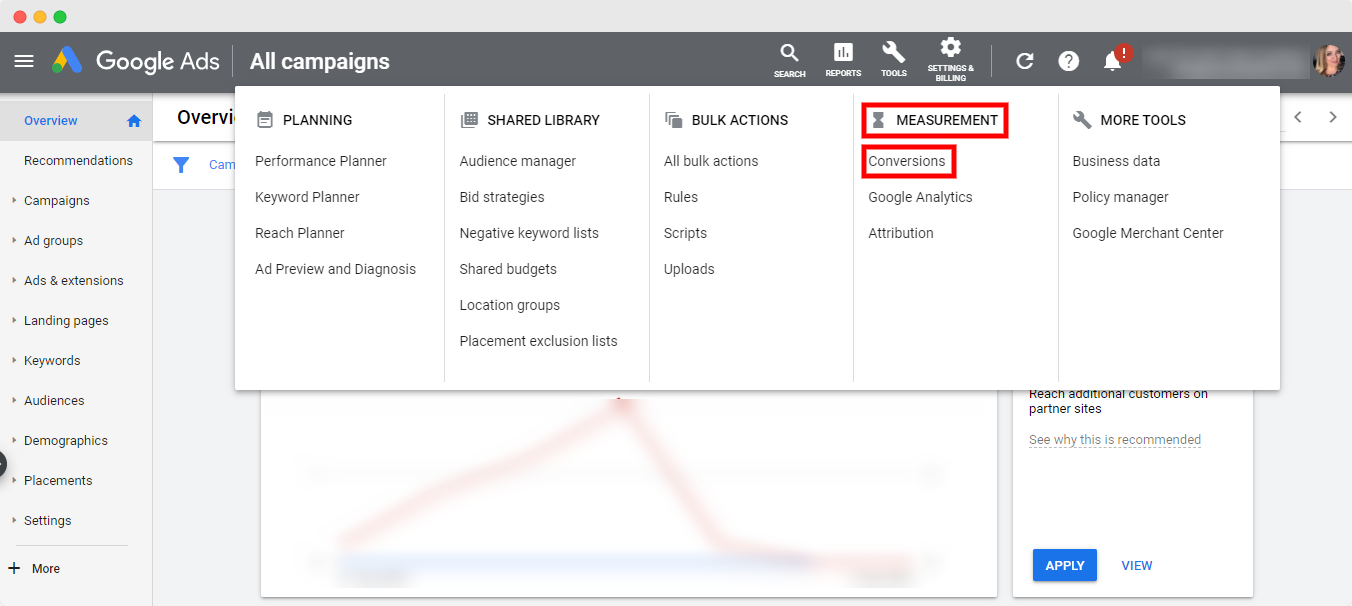Click the refresh icon
The image size is (1352, 606).
[x=1025, y=61]
